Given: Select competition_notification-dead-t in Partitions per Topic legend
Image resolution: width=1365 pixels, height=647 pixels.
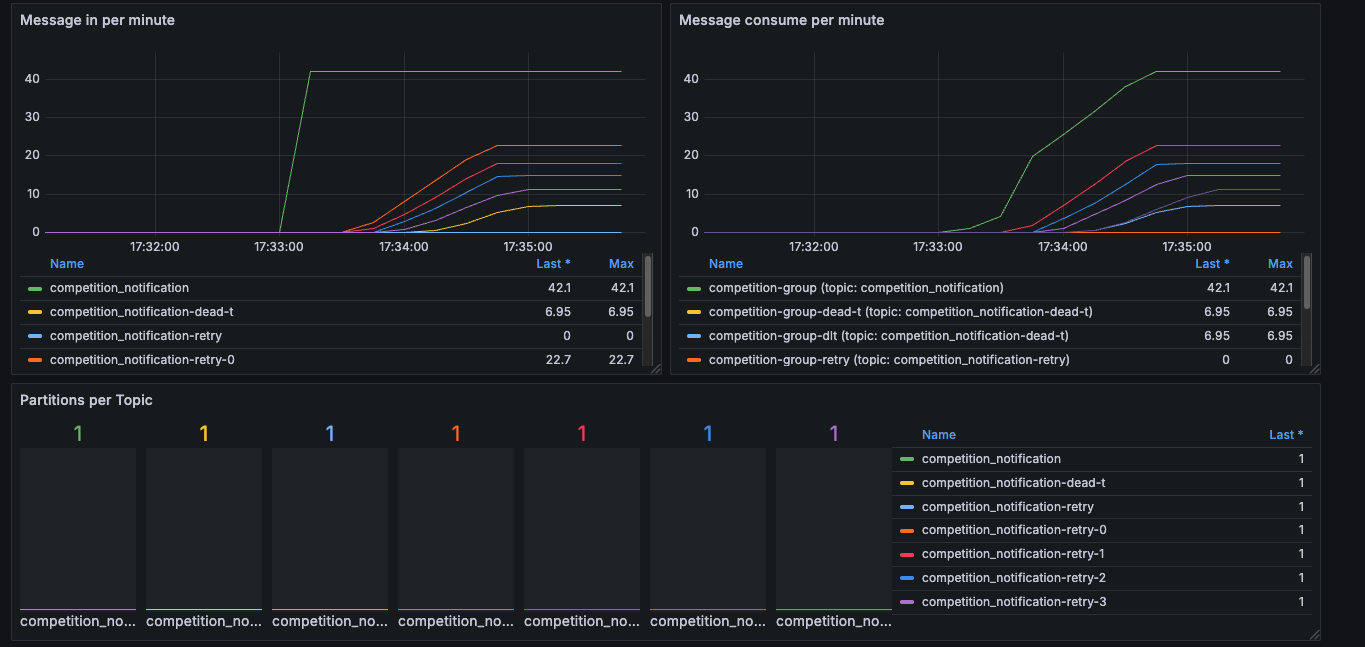Looking at the screenshot, I should (1013, 483).
